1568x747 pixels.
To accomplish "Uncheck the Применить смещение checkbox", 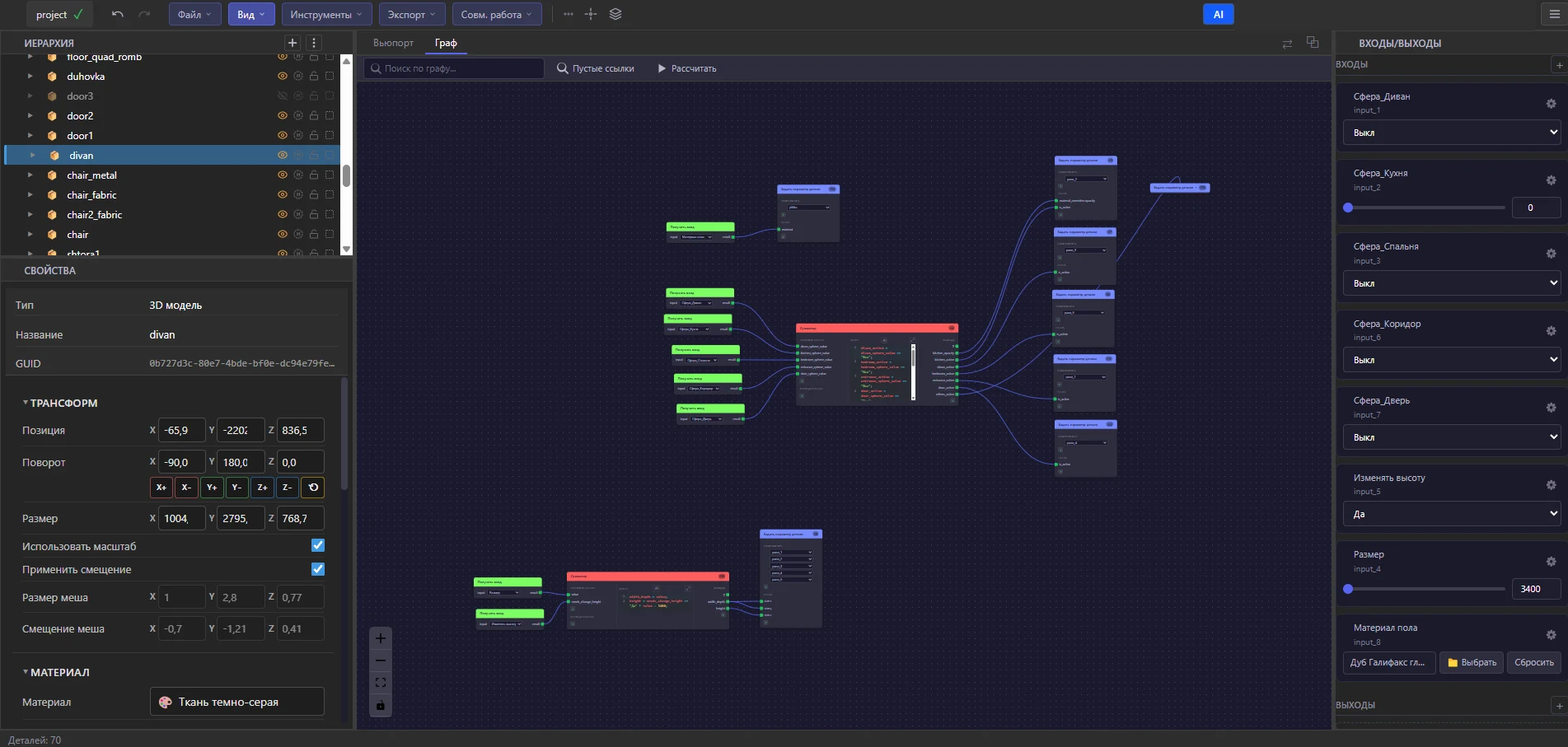I will point(318,569).
